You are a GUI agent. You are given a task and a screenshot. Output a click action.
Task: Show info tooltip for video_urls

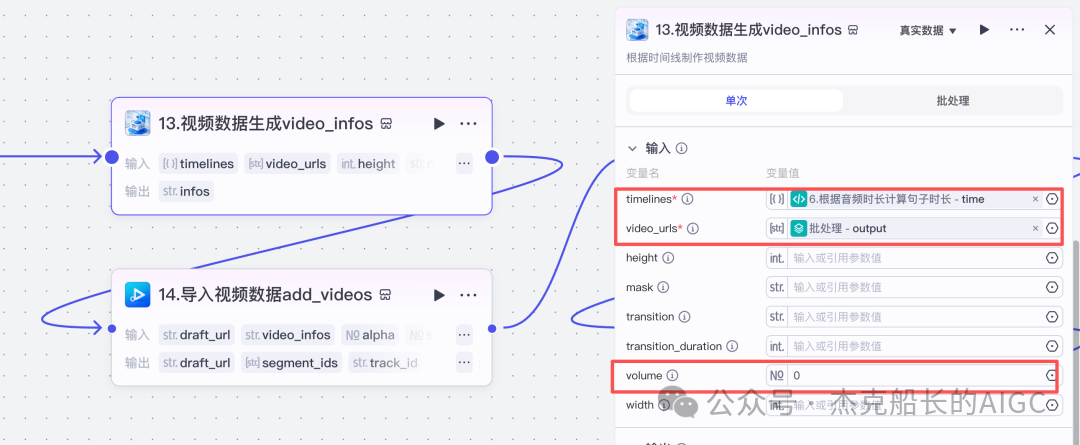(x=693, y=228)
